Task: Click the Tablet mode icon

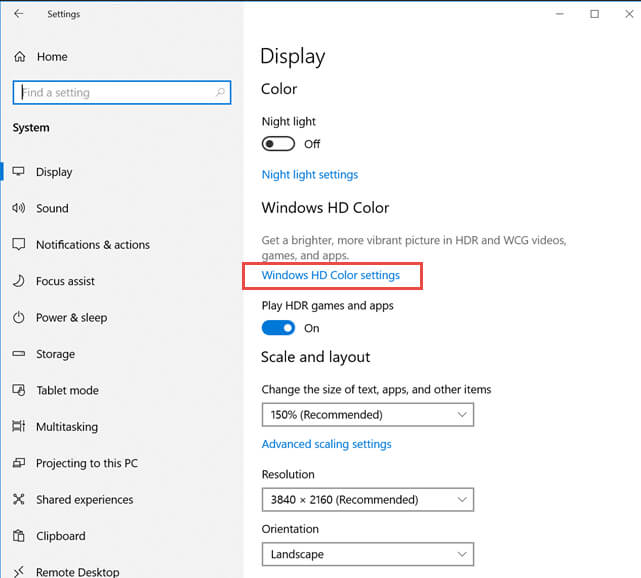Action: 19,390
